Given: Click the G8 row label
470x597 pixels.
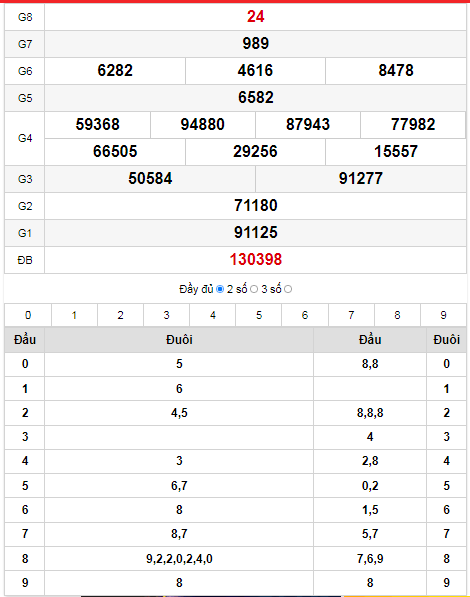Looking at the screenshot, I should click(25, 17).
